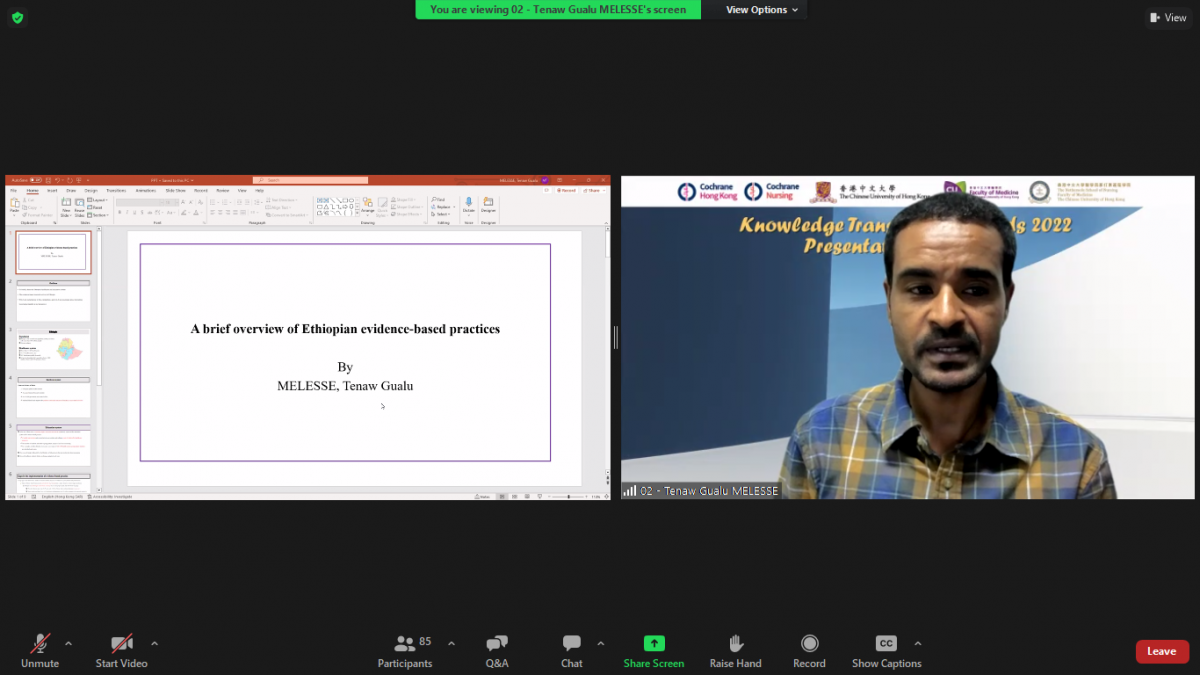Click the green screen viewing banner
This screenshot has height=675, width=1200.
[558, 10]
